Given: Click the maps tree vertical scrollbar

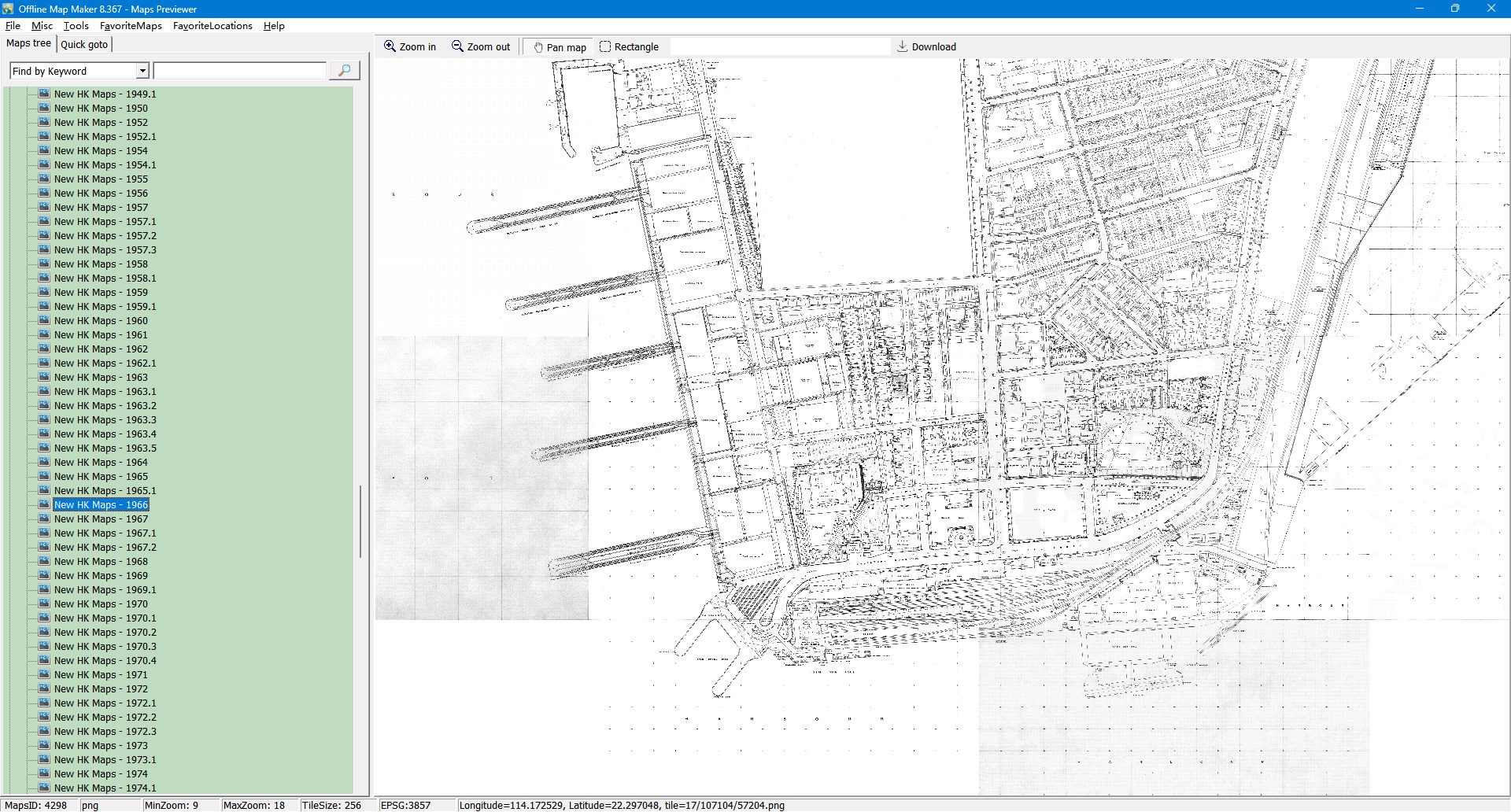Looking at the screenshot, I should [x=360, y=521].
